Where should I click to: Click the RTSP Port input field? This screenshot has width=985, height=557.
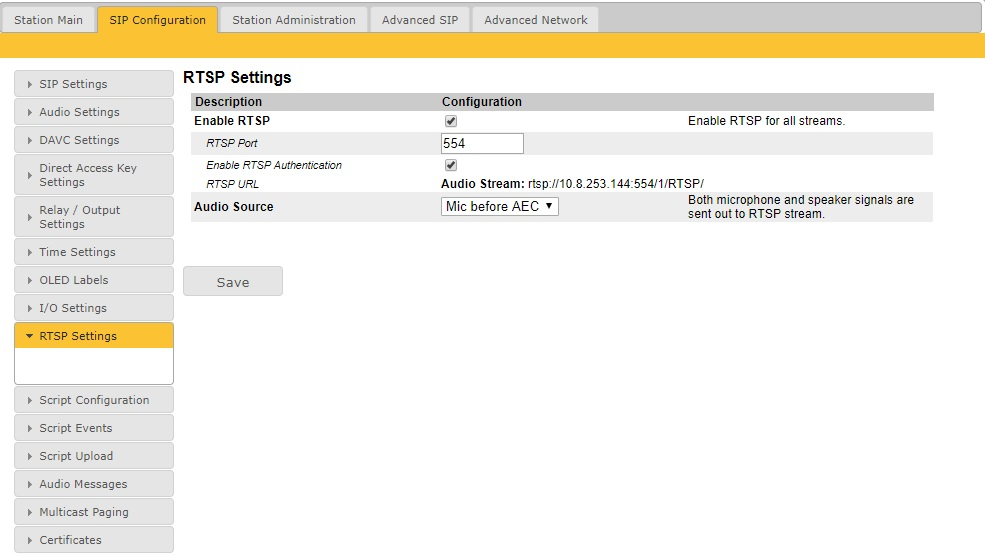click(x=482, y=143)
